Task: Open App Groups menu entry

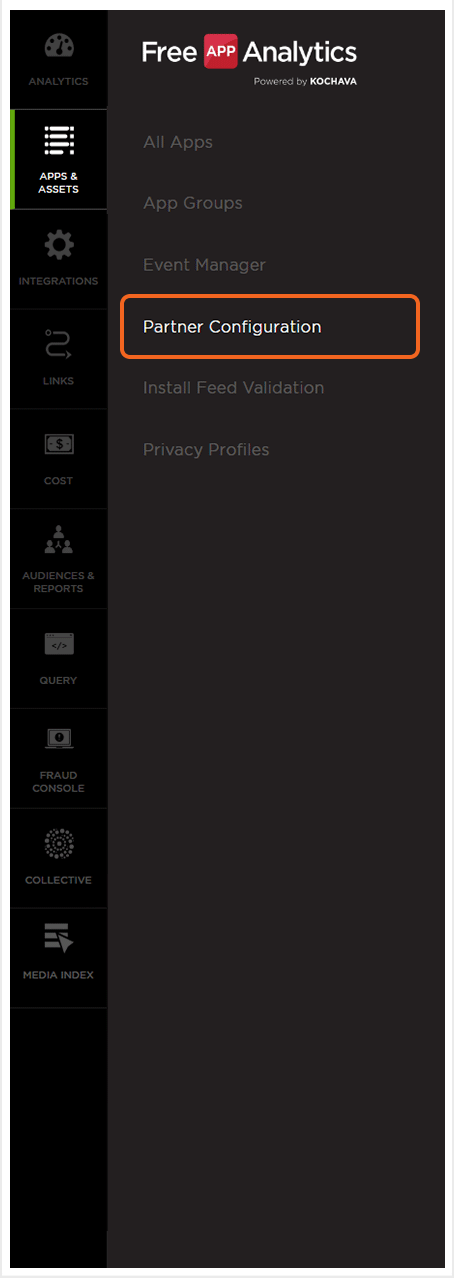Action: pos(193,204)
